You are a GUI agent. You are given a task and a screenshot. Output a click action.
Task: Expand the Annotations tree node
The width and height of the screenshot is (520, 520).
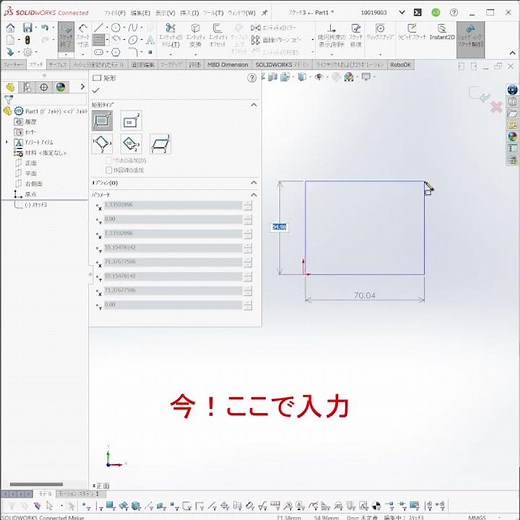tap(6, 142)
